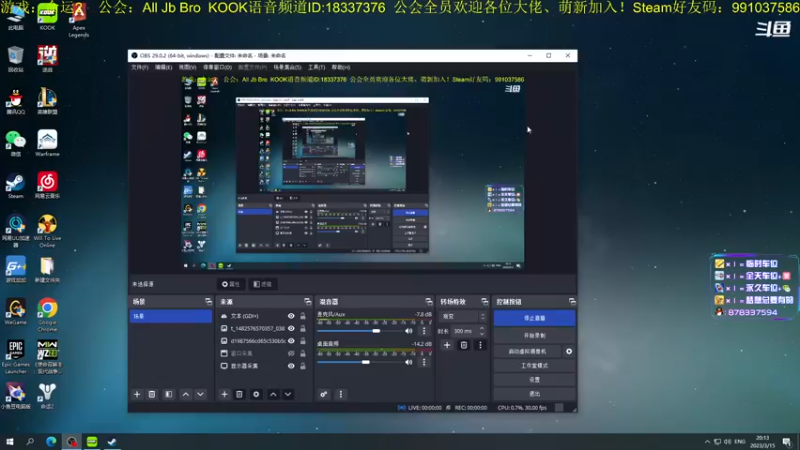This screenshot has width=800, height=450.
Task: Click 开始录制 to start recording
Action: coord(534,336)
